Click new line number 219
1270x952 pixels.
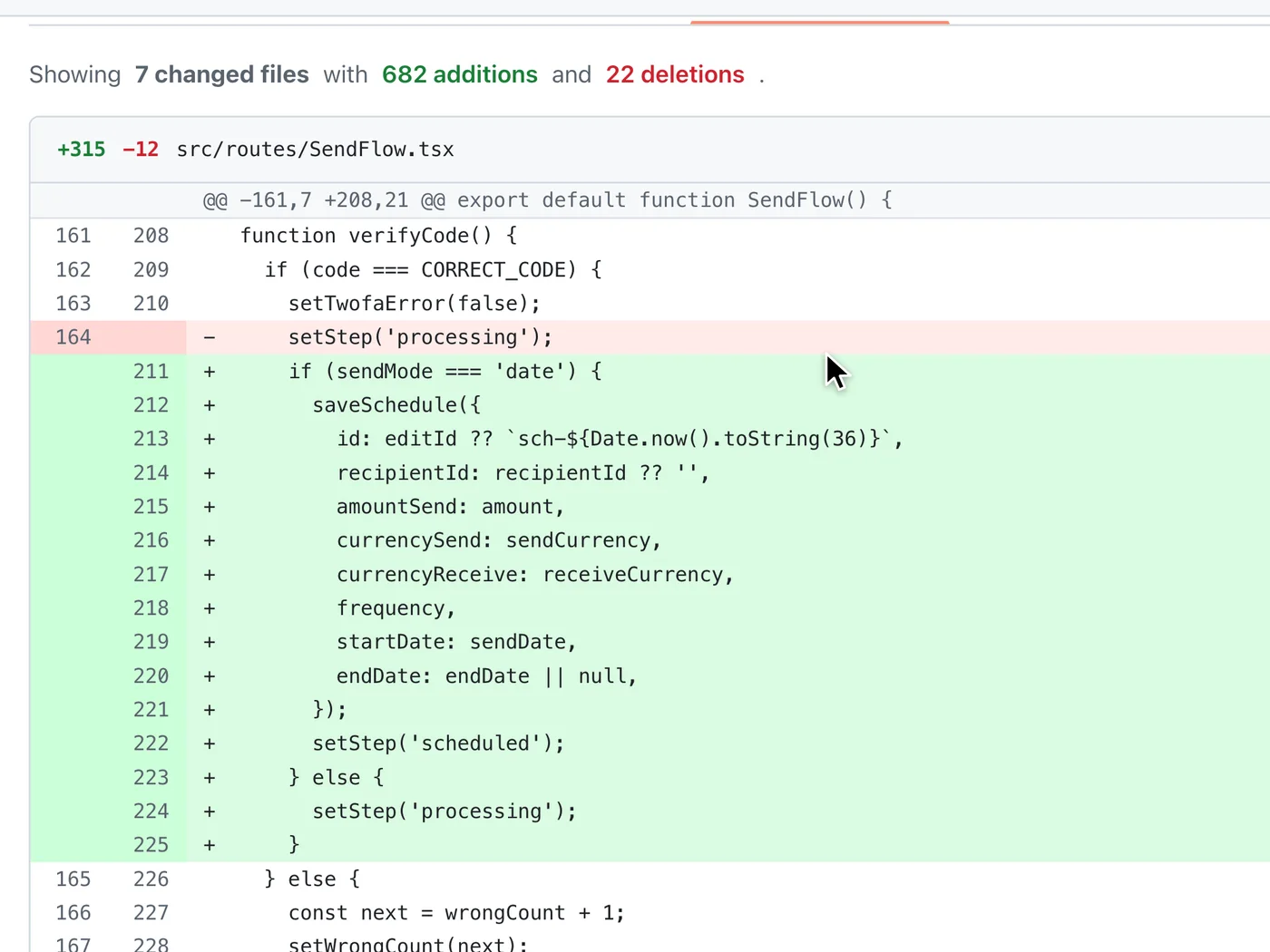[151, 642]
